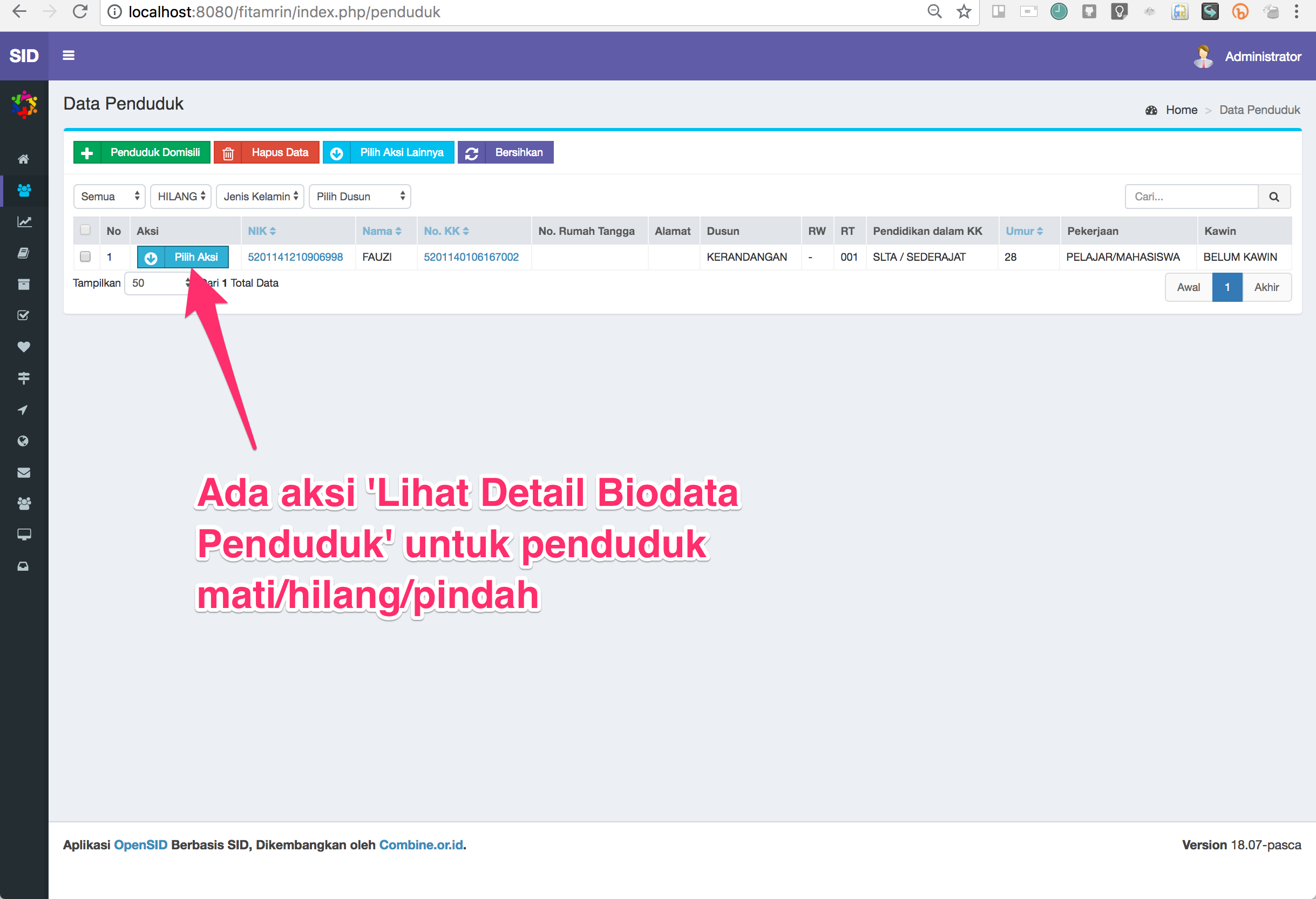The width and height of the screenshot is (1316, 899).
Task: Select the archive box icon in sidebar
Action: point(24,284)
